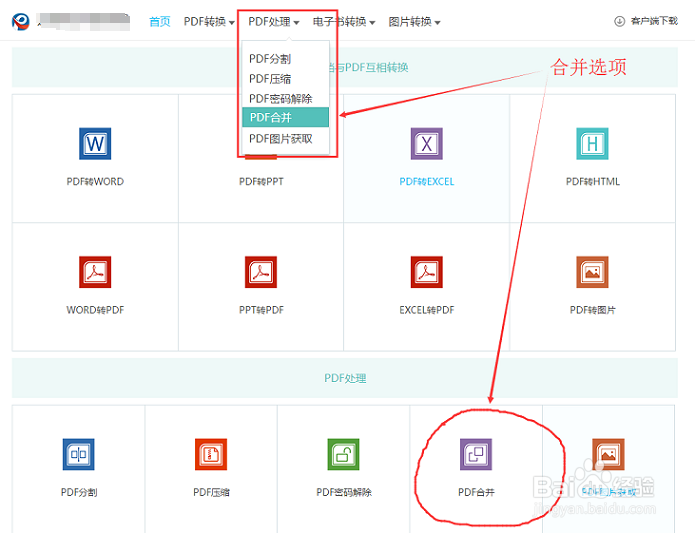Click the PPT转PDF label
This screenshot has width=695, height=533.
pos(261,310)
